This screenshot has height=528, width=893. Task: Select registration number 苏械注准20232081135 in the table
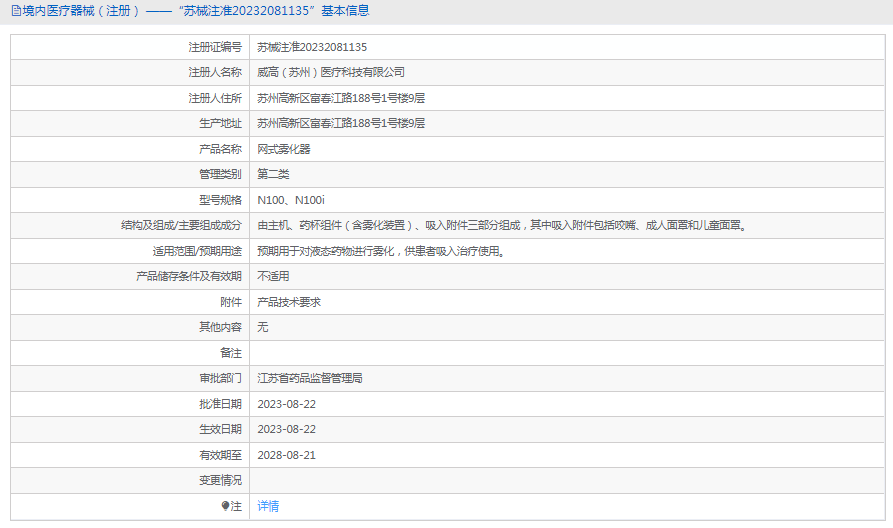coord(312,47)
